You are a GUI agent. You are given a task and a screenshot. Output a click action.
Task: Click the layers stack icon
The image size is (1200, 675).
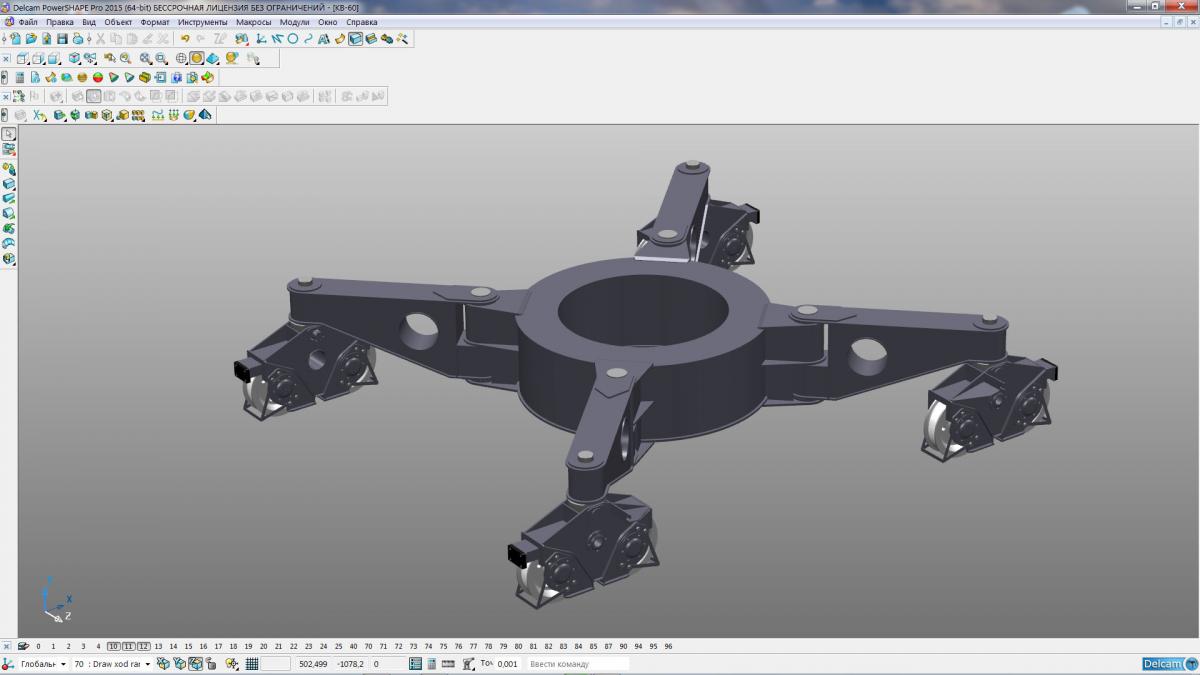pyautogui.click(x=23, y=646)
